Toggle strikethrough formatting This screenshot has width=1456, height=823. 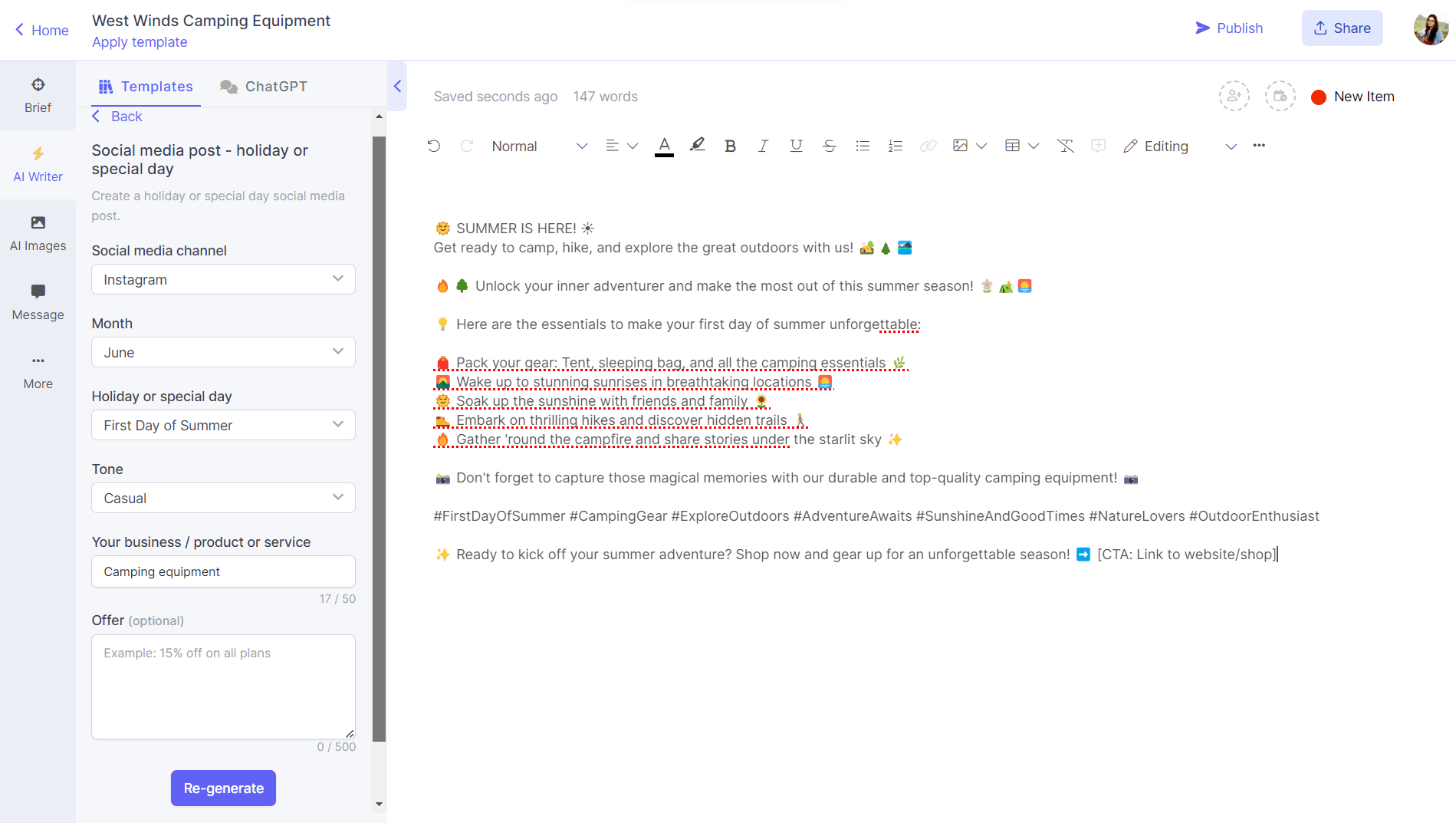pos(829,146)
